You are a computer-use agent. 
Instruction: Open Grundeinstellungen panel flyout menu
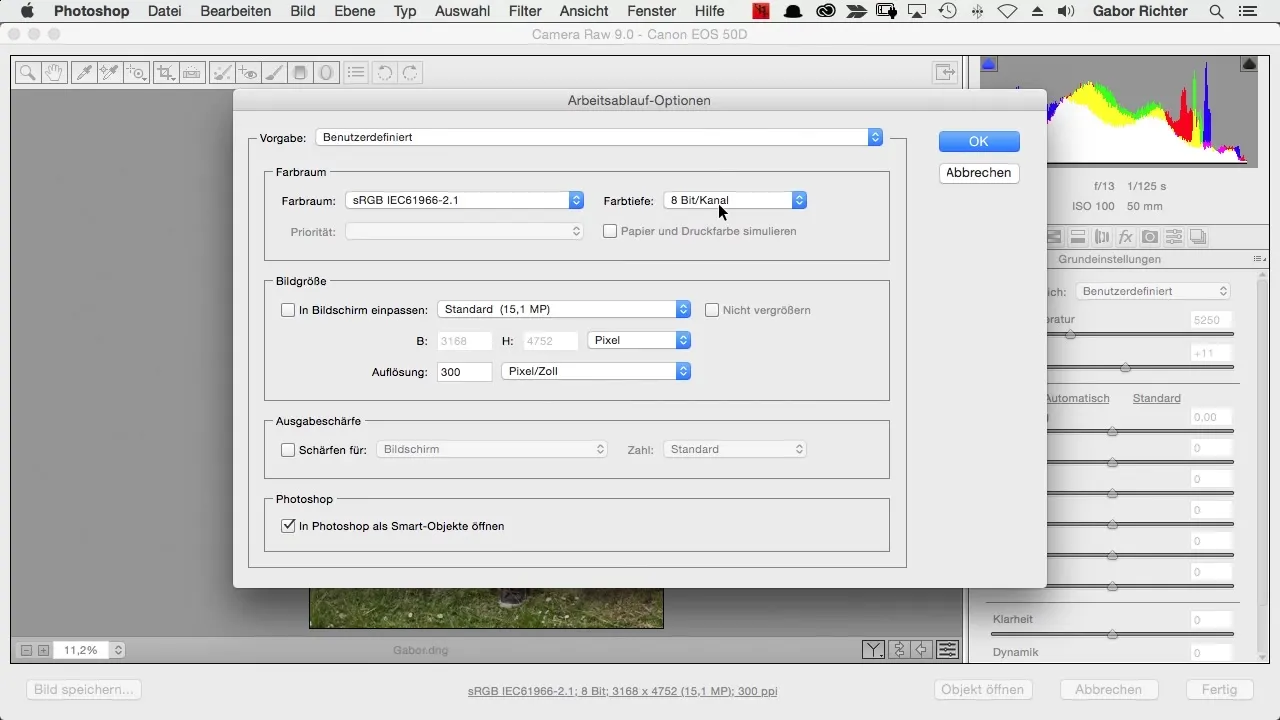click(x=1258, y=259)
